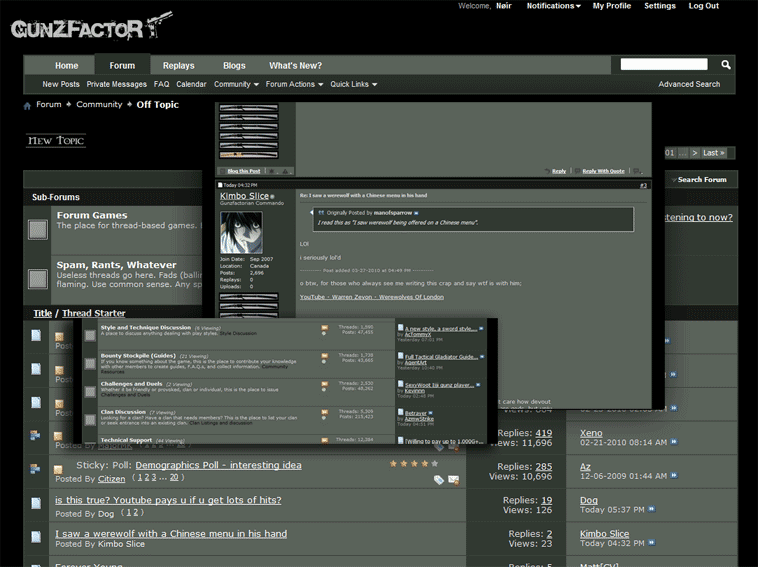Click Log Out

point(703,6)
